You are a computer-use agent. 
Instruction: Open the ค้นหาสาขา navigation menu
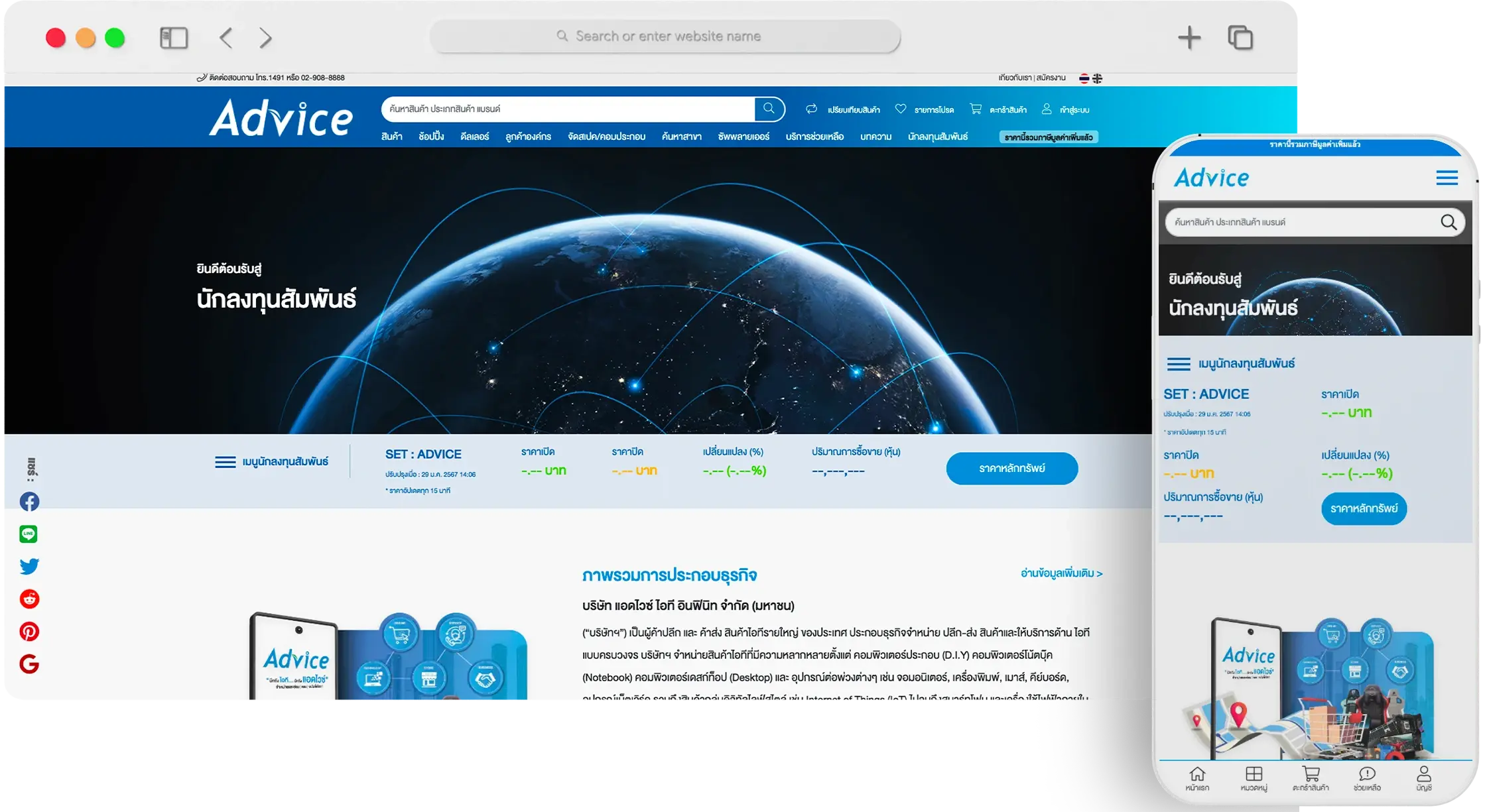(x=681, y=137)
